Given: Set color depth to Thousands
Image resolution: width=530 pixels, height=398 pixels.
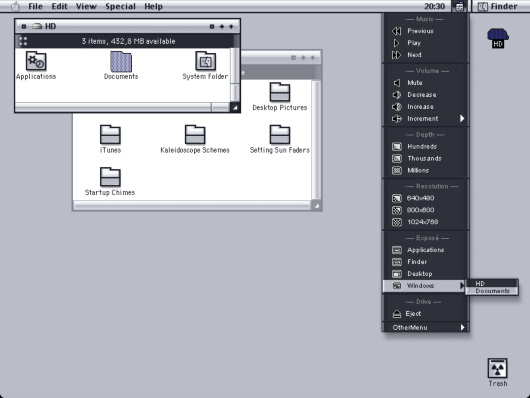Looking at the screenshot, I should point(425,158).
